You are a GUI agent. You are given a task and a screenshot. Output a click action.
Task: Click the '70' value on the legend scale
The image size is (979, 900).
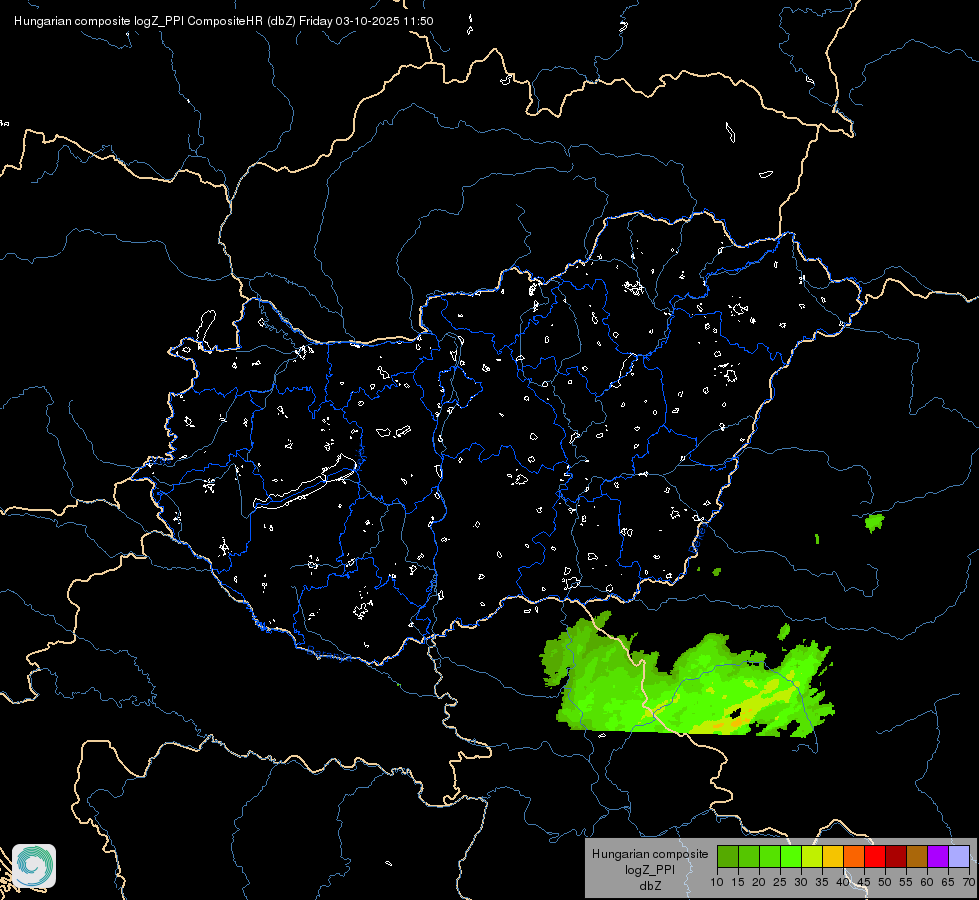pyautogui.click(x=969, y=882)
